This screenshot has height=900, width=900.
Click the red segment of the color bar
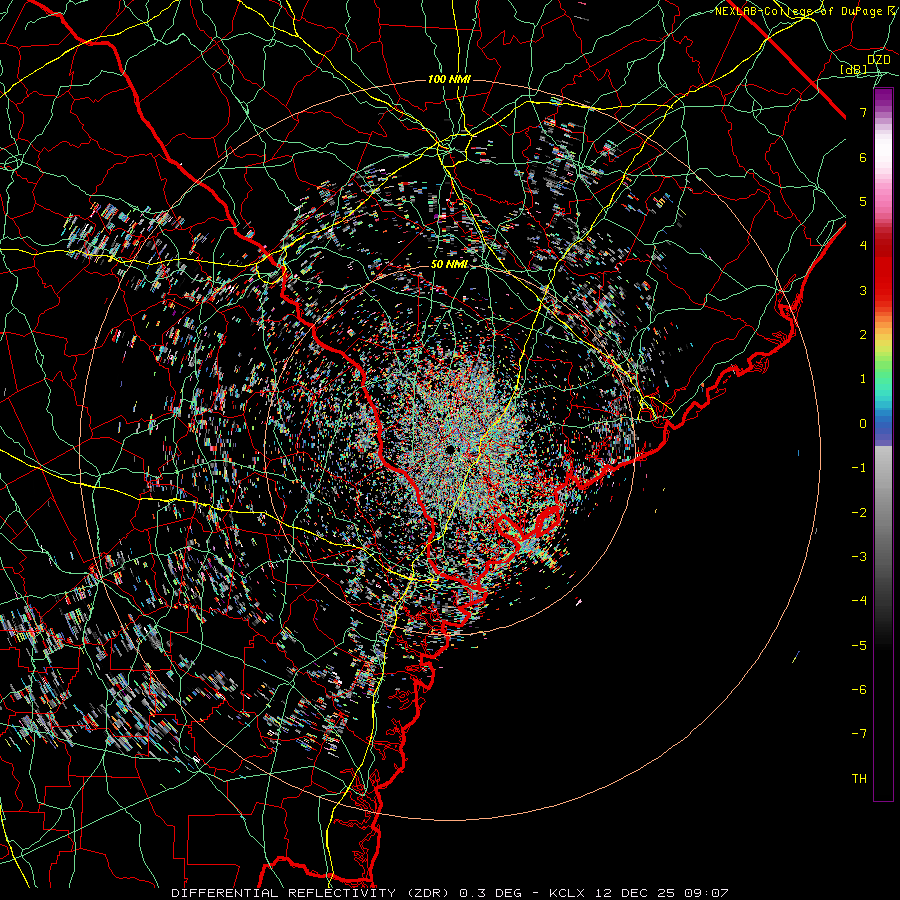click(883, 270)
